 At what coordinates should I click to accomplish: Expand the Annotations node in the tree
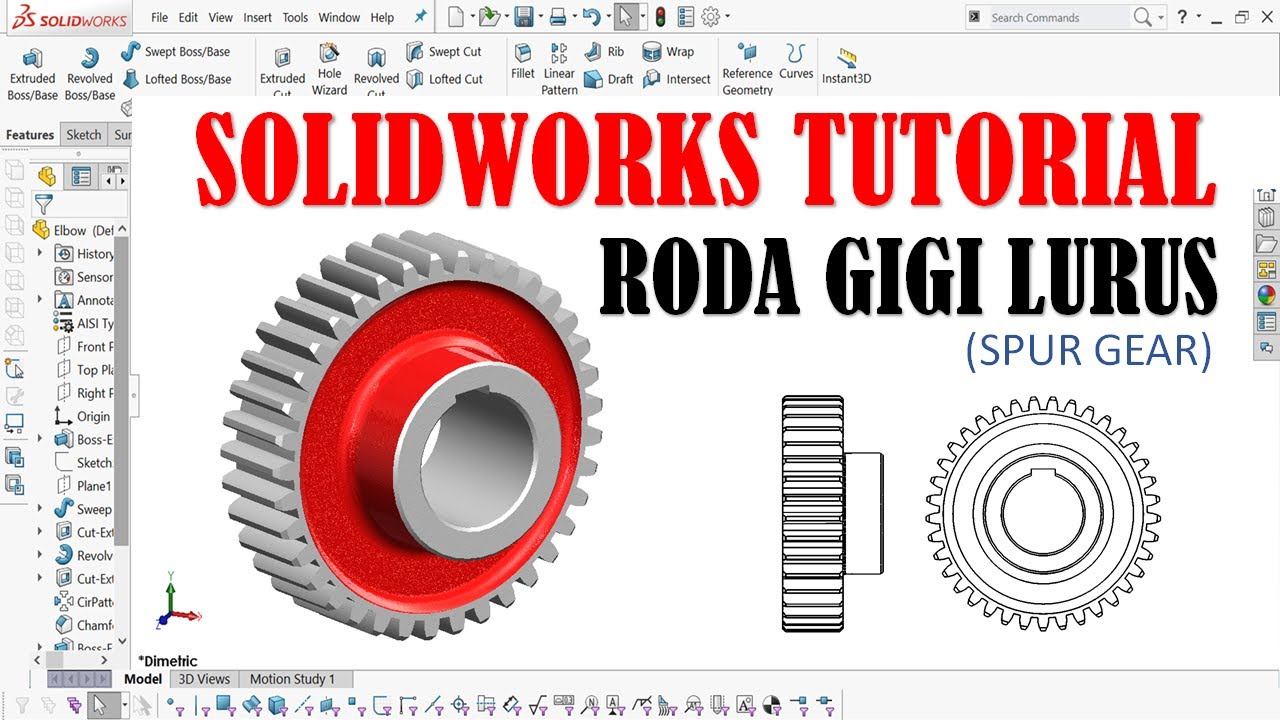click(x=40, y=299)
